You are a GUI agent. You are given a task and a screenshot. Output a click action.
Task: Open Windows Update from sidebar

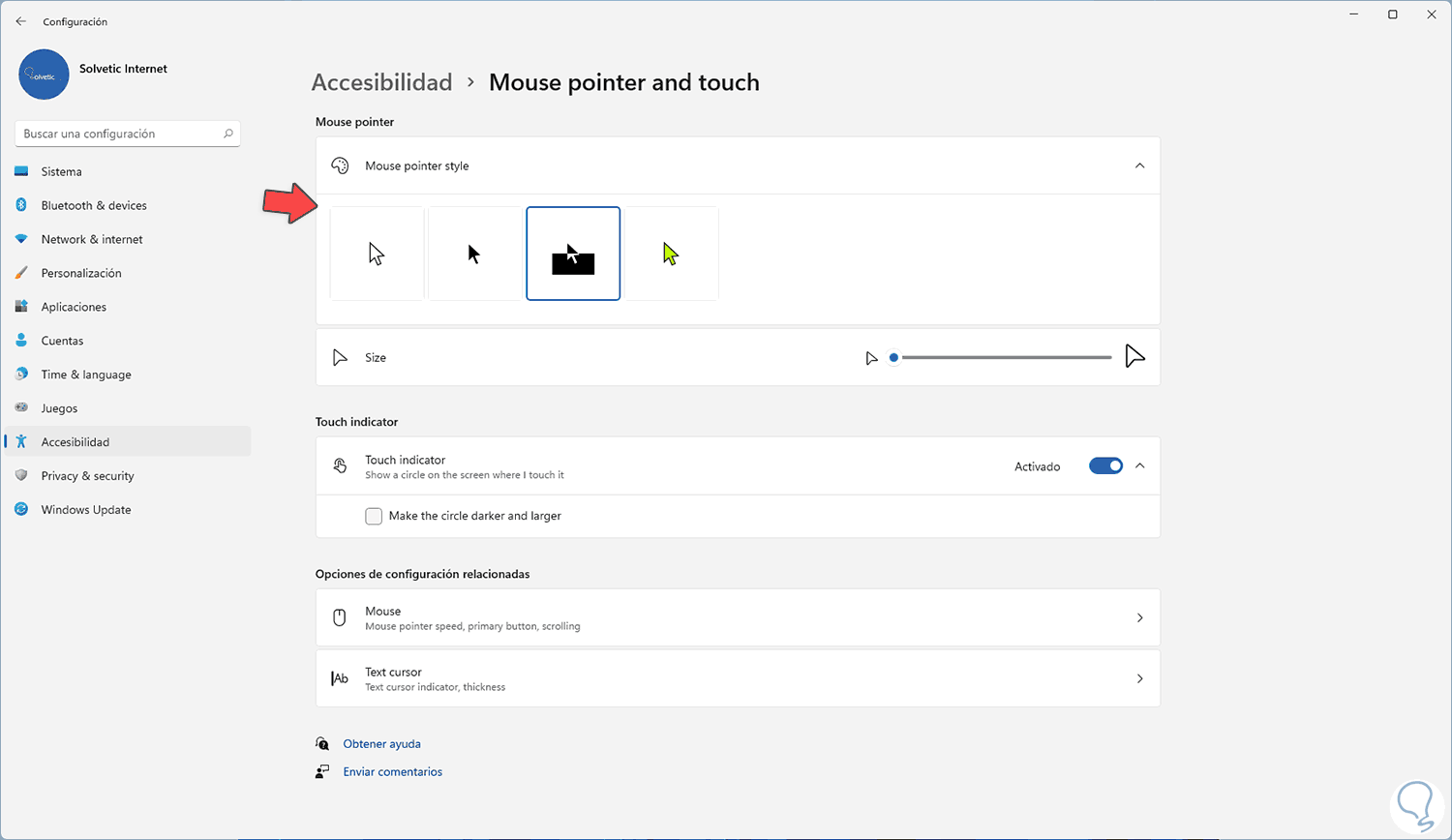85,510
